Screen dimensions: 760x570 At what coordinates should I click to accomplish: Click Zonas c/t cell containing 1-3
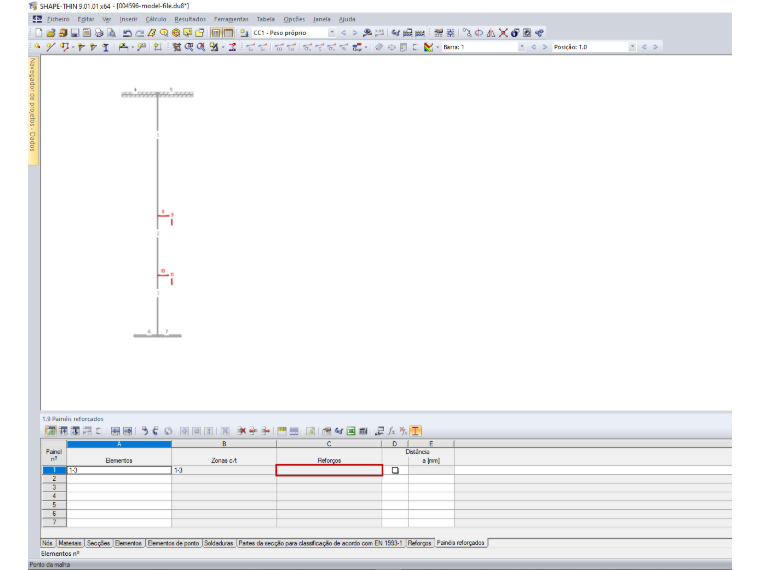(x=224, y=470)
